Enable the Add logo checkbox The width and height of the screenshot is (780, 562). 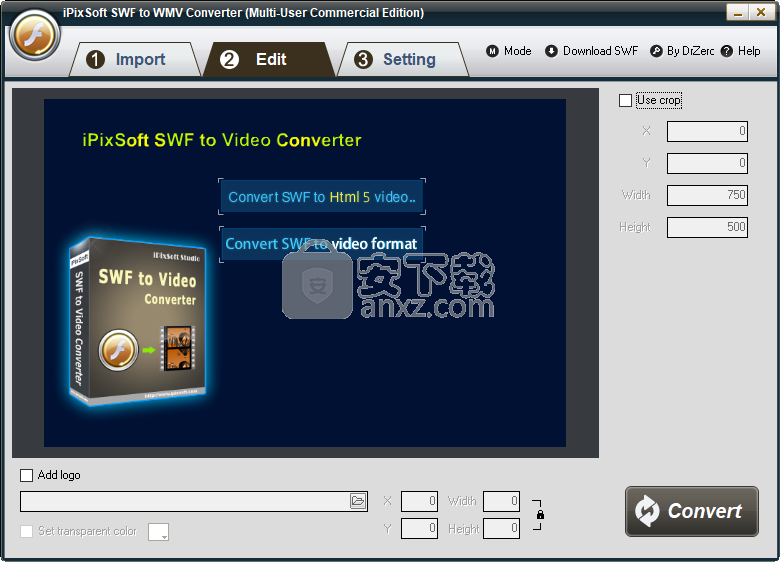pyautogui.click(x=26, y=475)
